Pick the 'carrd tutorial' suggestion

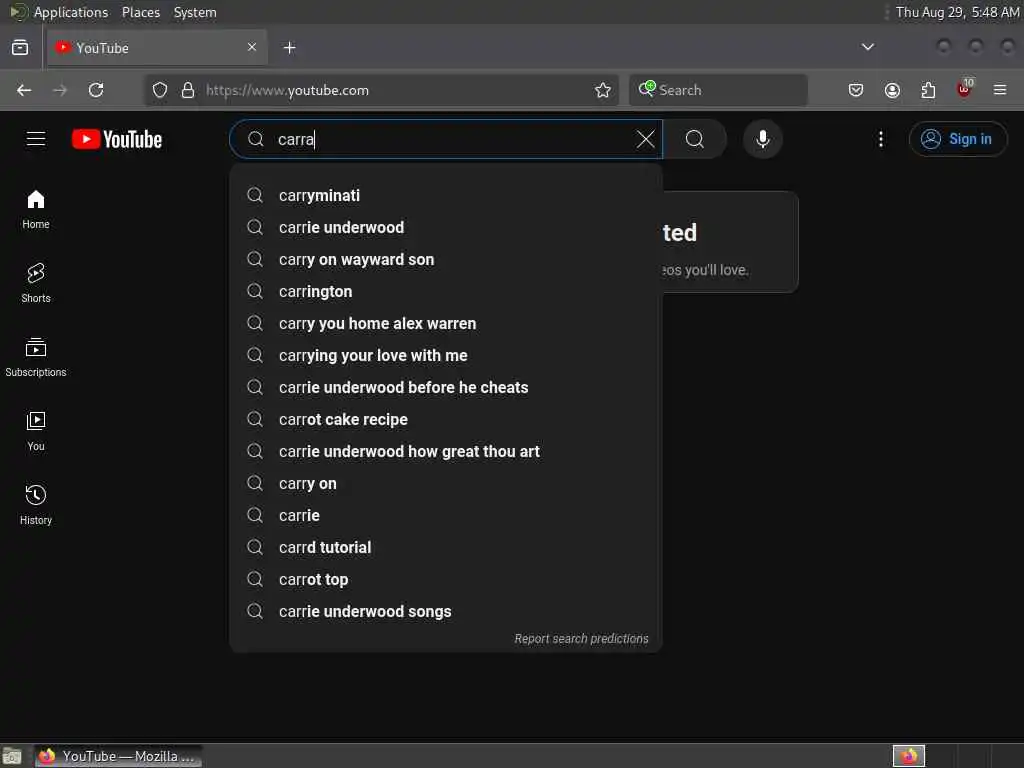pyautogui.click(x=446, y=547)
